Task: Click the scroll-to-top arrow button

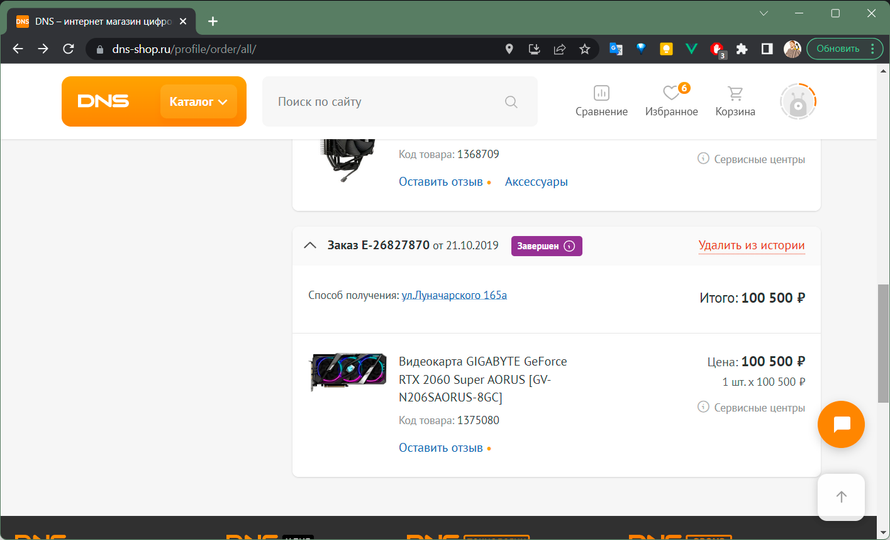Action: coord(841,497)
